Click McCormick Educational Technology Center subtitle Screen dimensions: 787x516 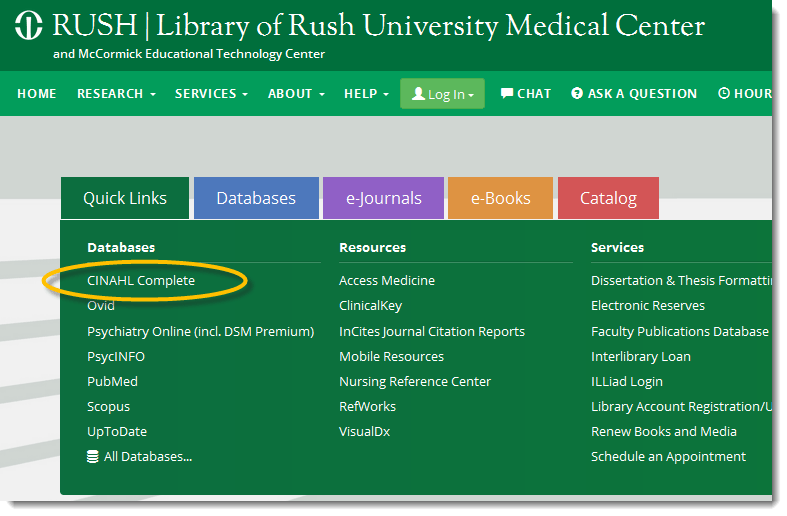coord(189,54)
